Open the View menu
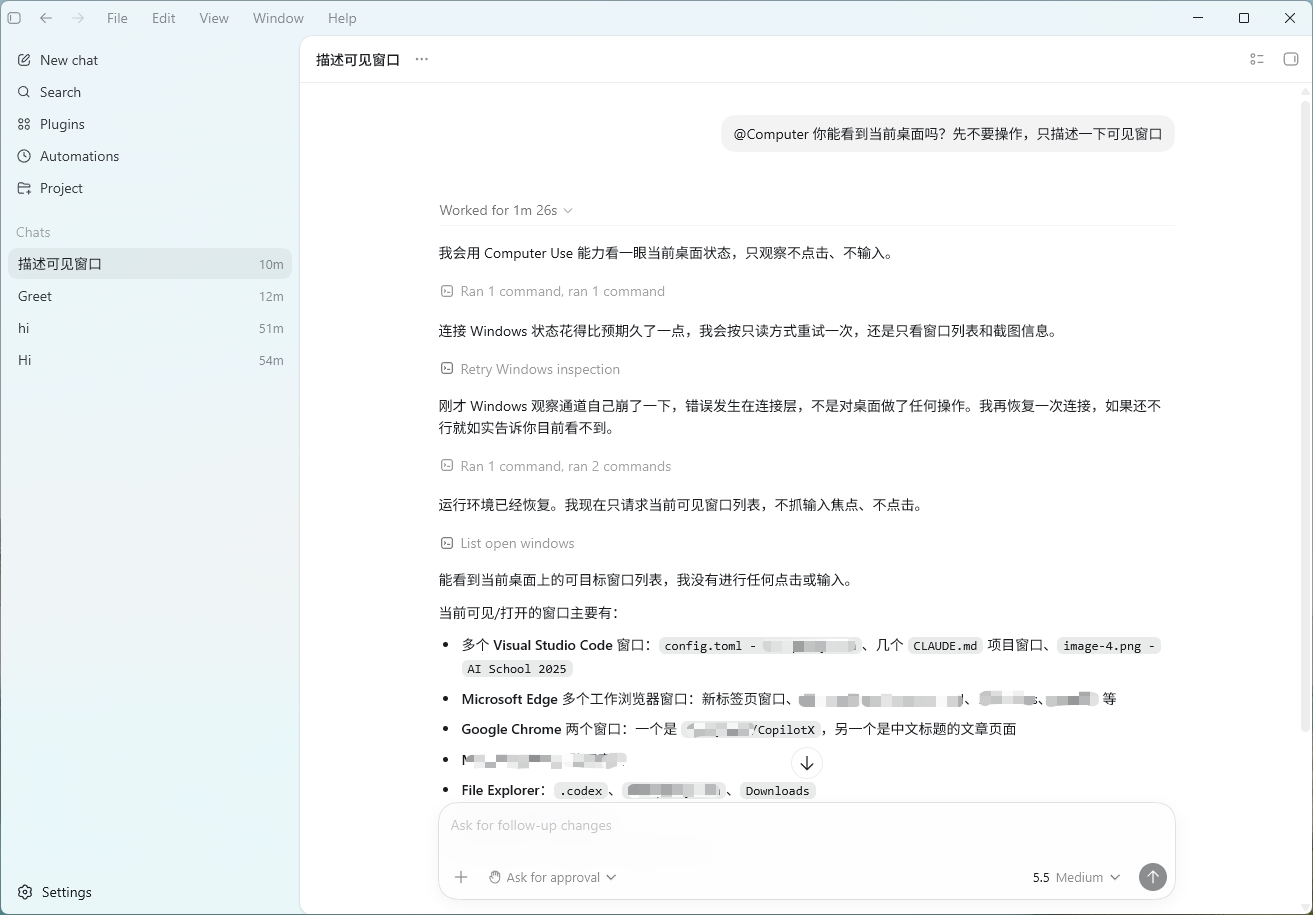The width and height of the screenshot is (1313, 915). tap(214, 18)
